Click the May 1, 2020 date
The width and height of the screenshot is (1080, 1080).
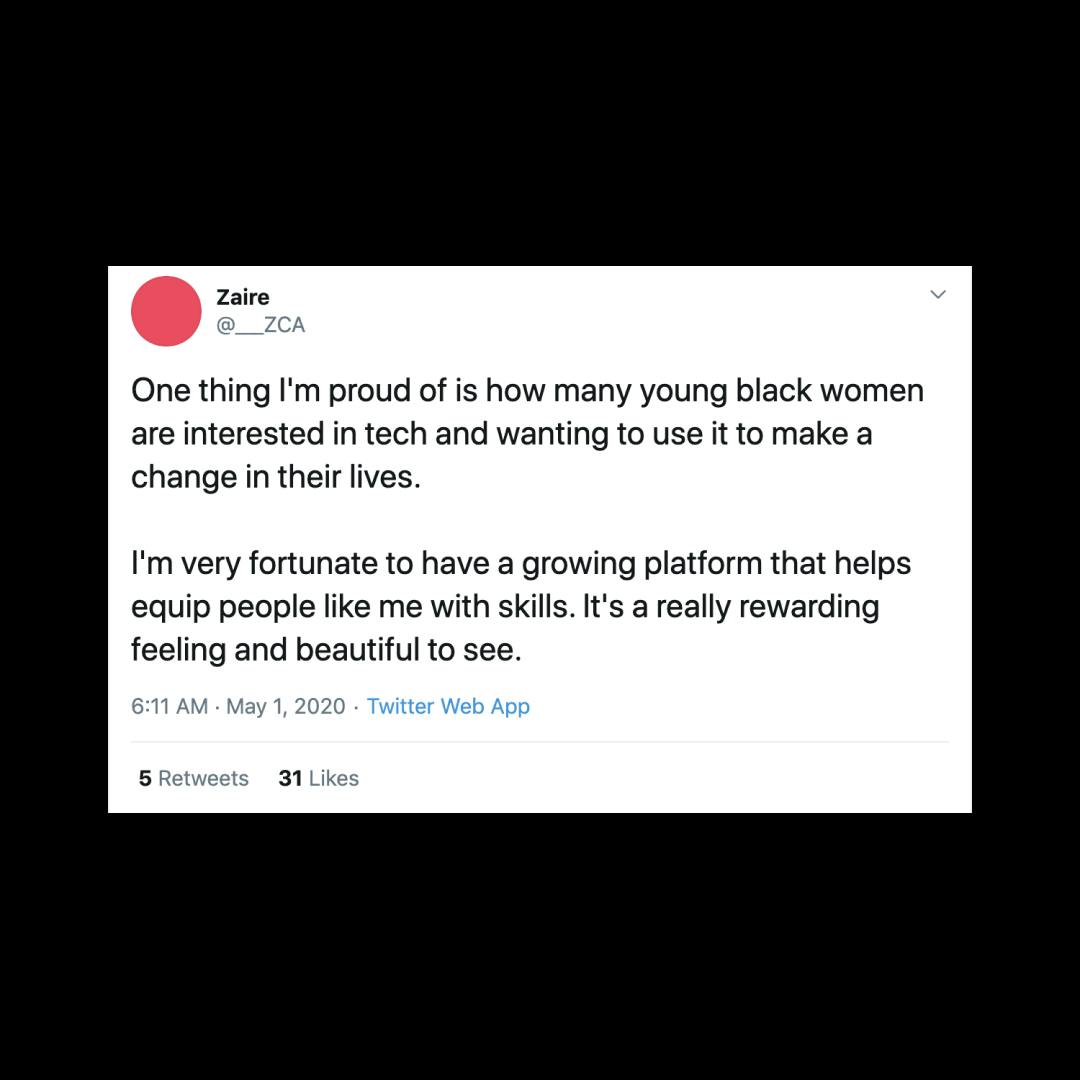coord(285,706)
